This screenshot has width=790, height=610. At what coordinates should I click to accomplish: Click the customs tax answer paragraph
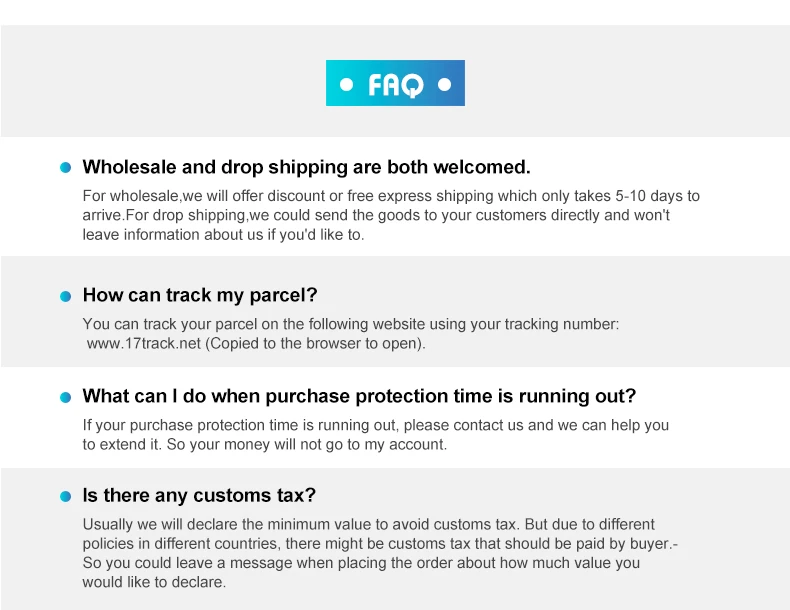pyautogui.click(x=380, y=553)
